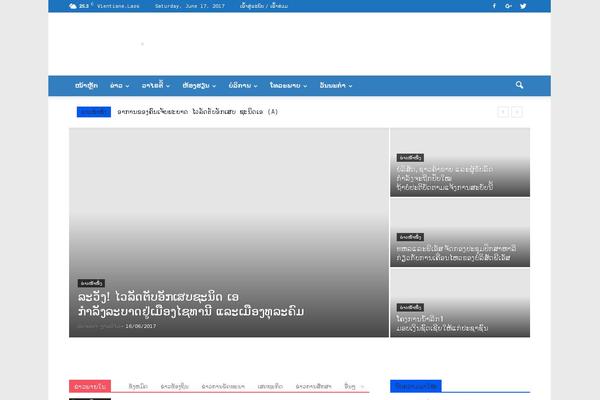
Task: Show previous headline in news ticker
Action: tap(503, 112)
